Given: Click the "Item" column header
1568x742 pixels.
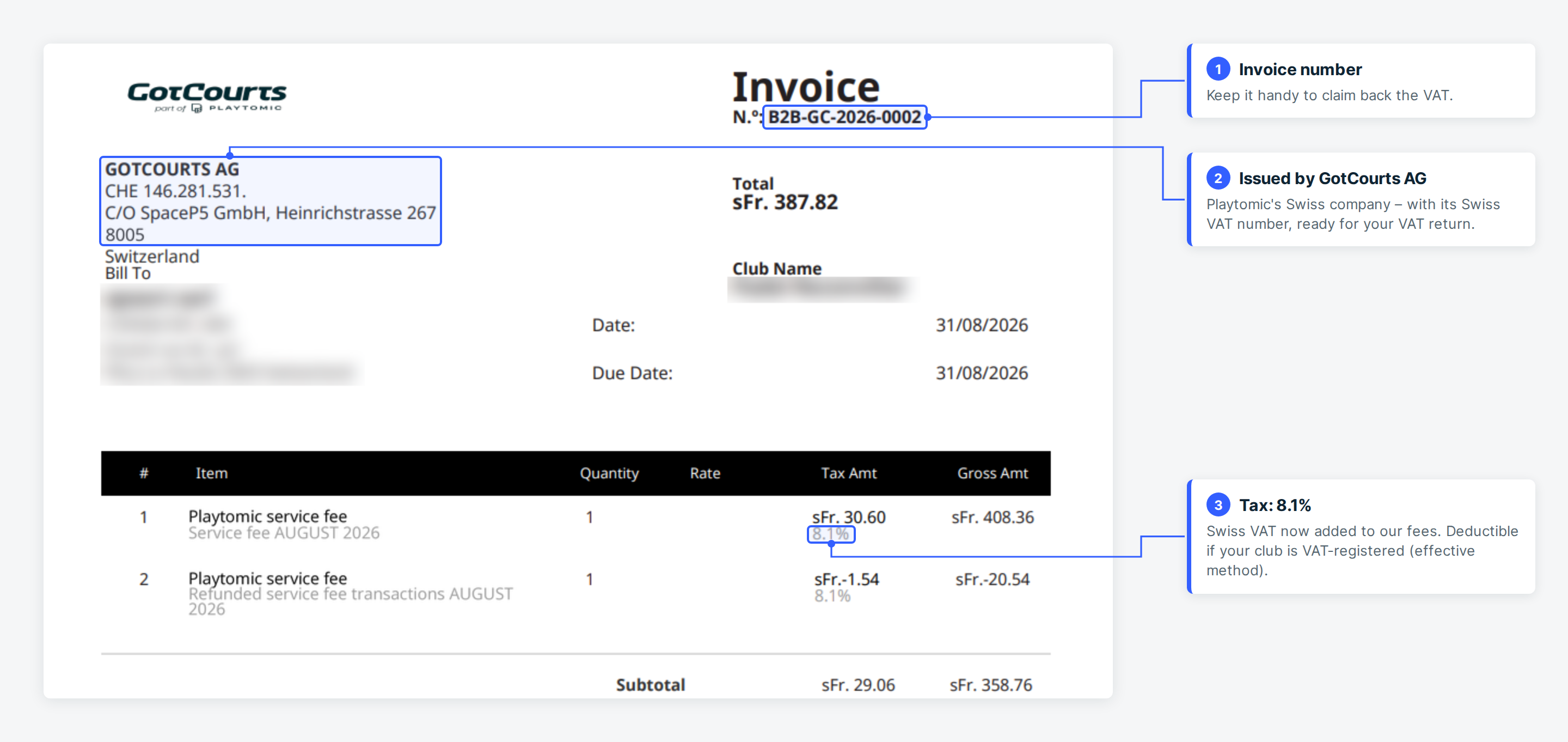Looking at the screenshot, I should [x=211, y=473].
